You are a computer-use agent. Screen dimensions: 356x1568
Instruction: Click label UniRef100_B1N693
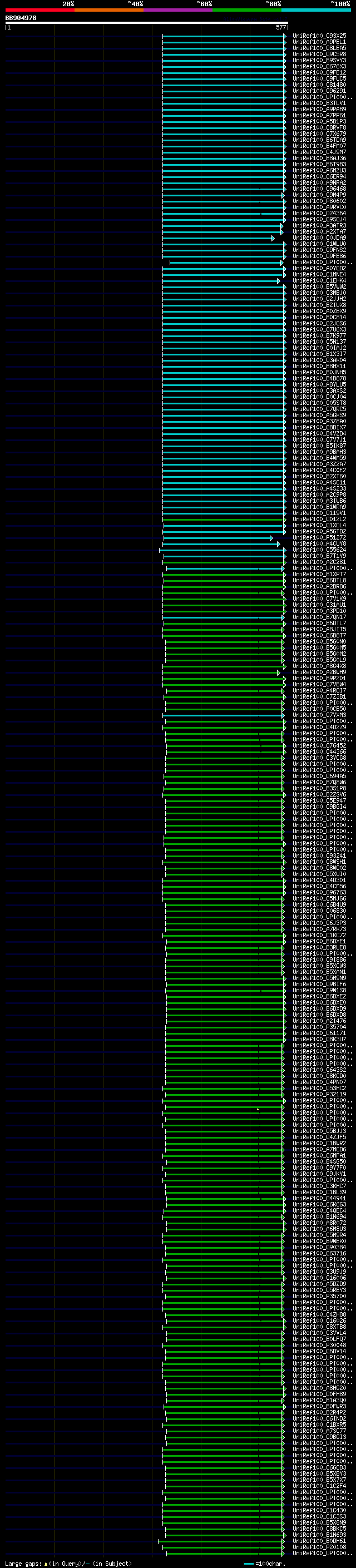tap(319, 1535)
